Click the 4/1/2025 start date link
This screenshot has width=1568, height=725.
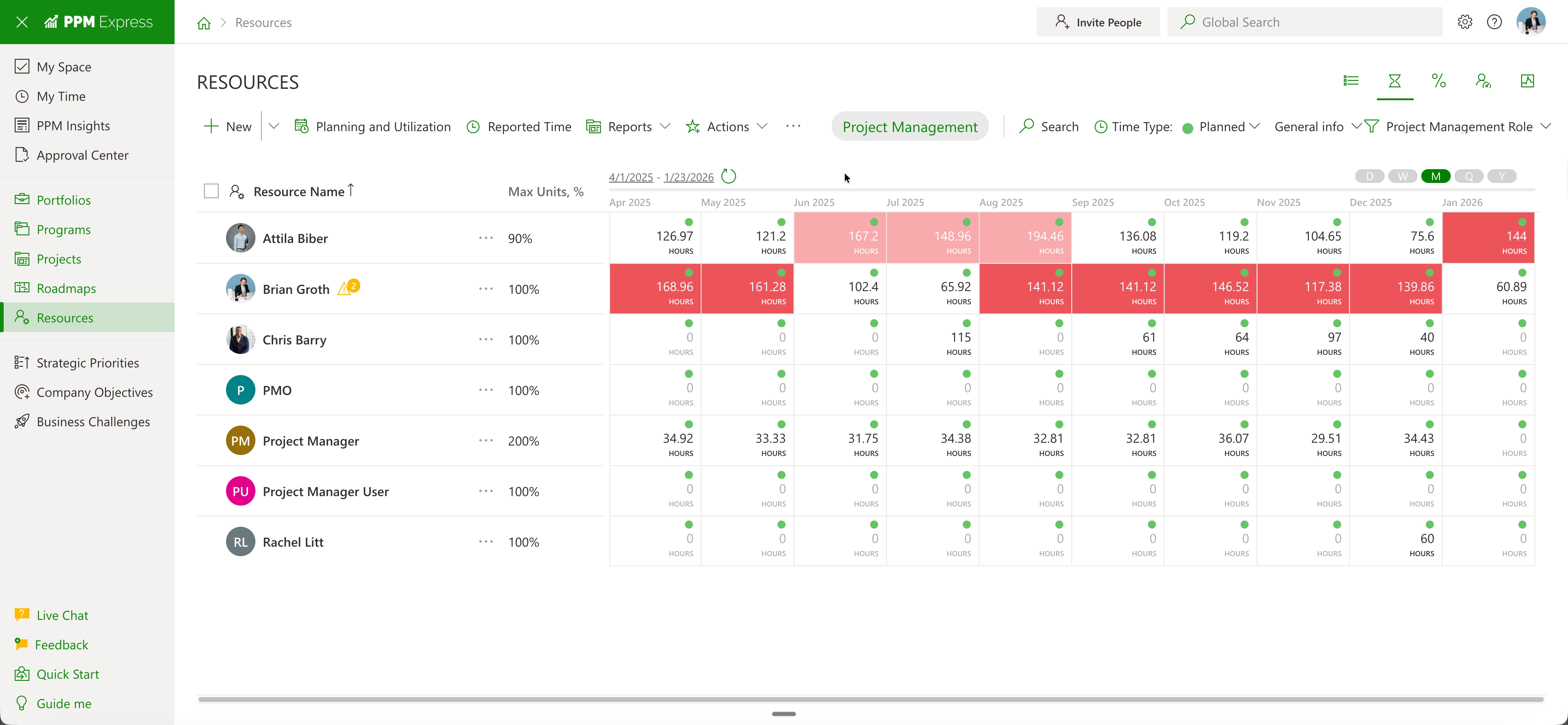pyautogui.click(x=631, y=177)
